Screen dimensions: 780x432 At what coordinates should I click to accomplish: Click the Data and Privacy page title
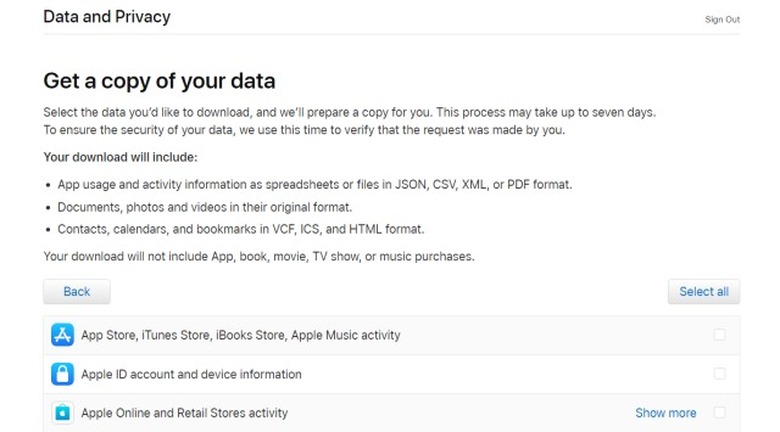pyautogui.click(x=107, y=17)
